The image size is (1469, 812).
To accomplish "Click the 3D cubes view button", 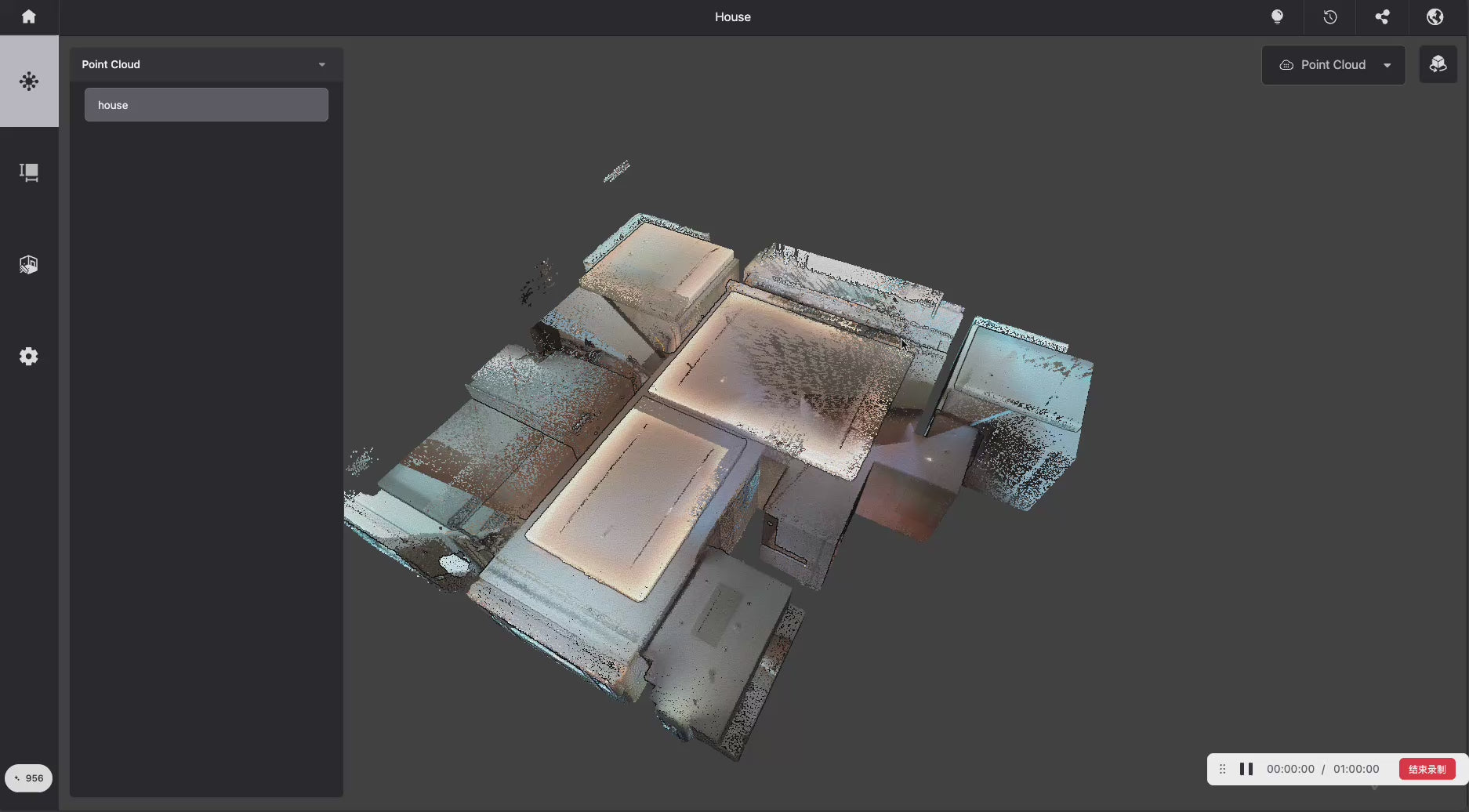I will click(x=1438, y=64).
